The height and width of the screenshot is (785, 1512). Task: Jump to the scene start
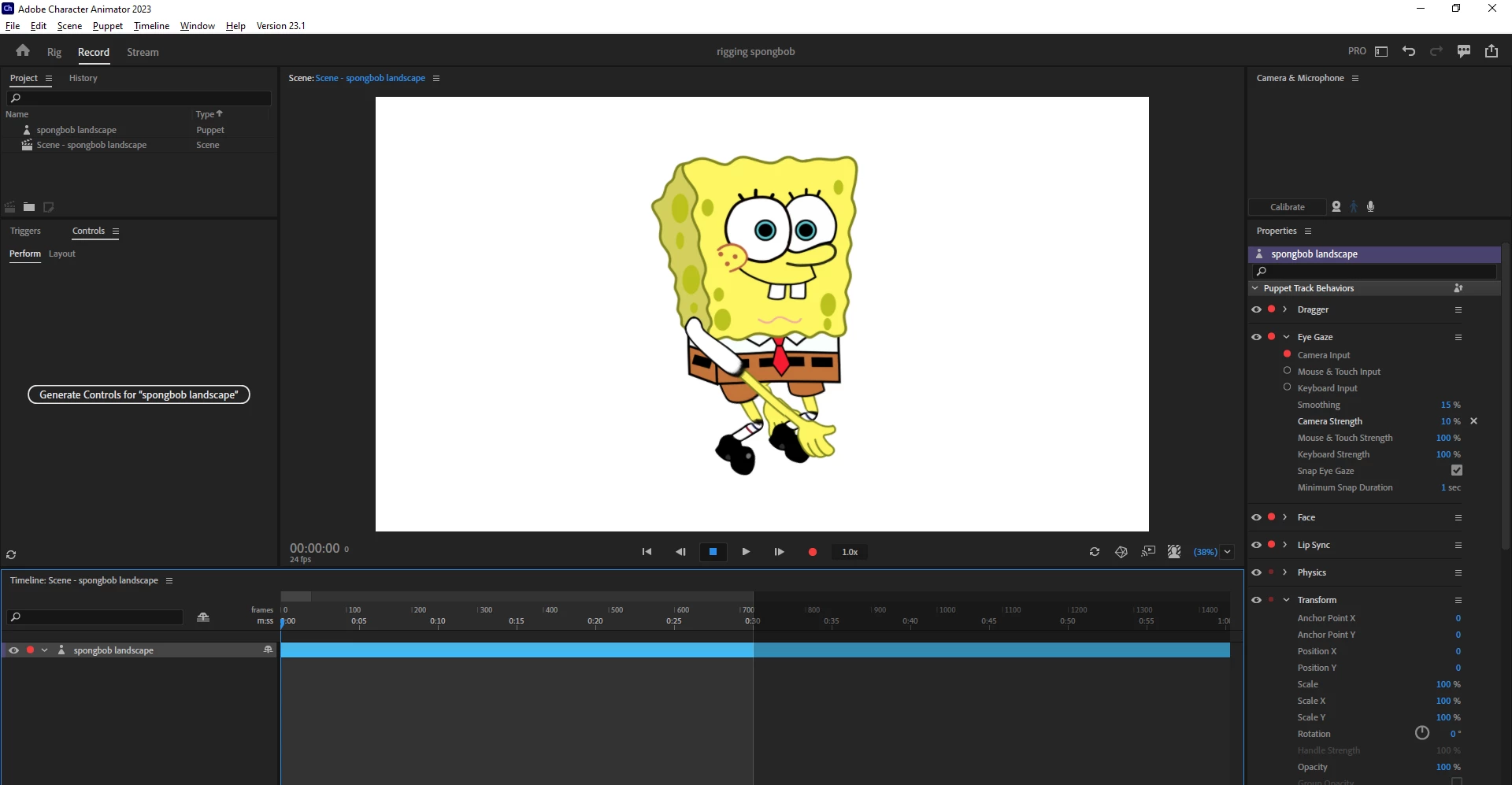point(647,552)
